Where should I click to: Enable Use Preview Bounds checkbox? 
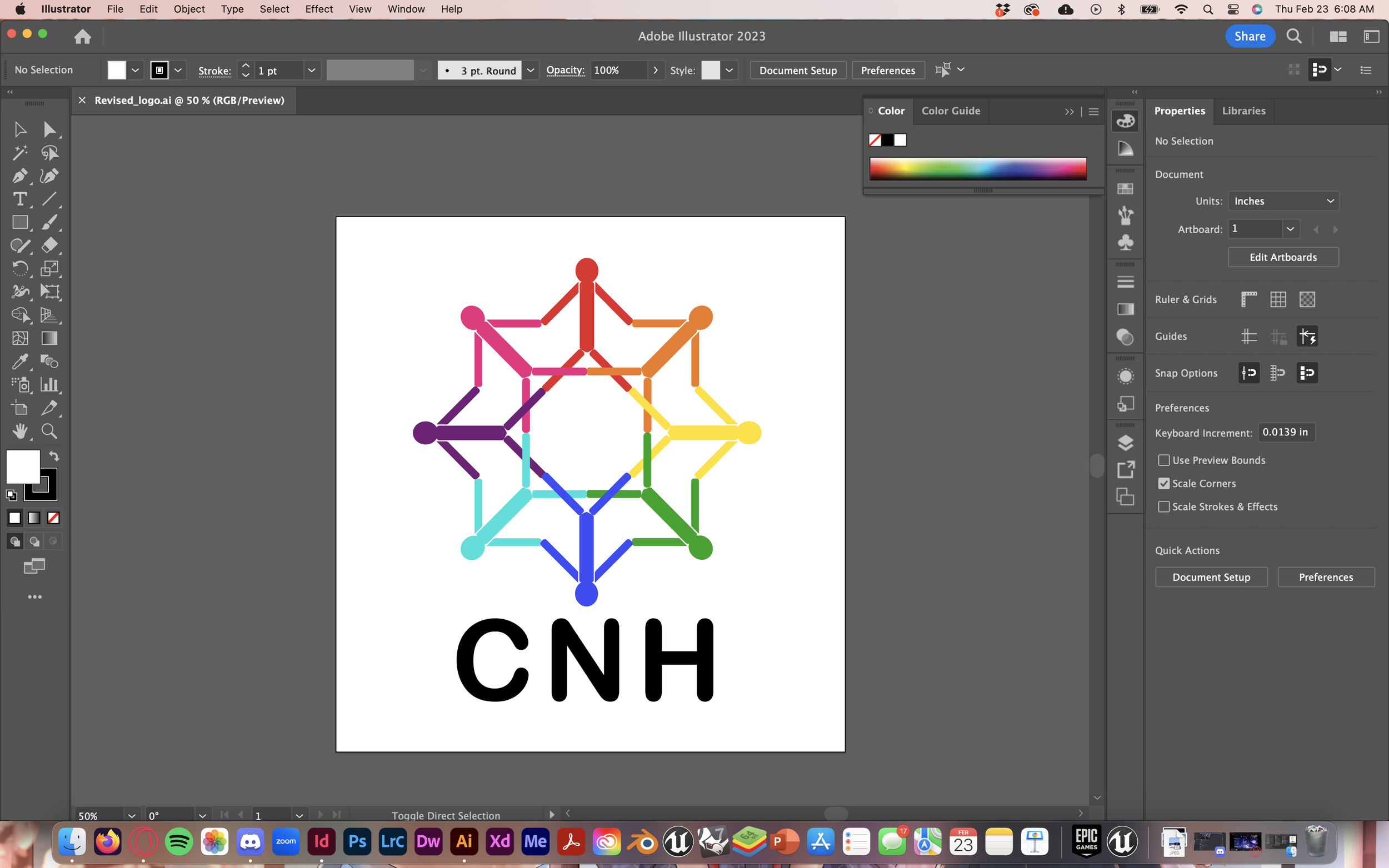(x=1164, y=460)
